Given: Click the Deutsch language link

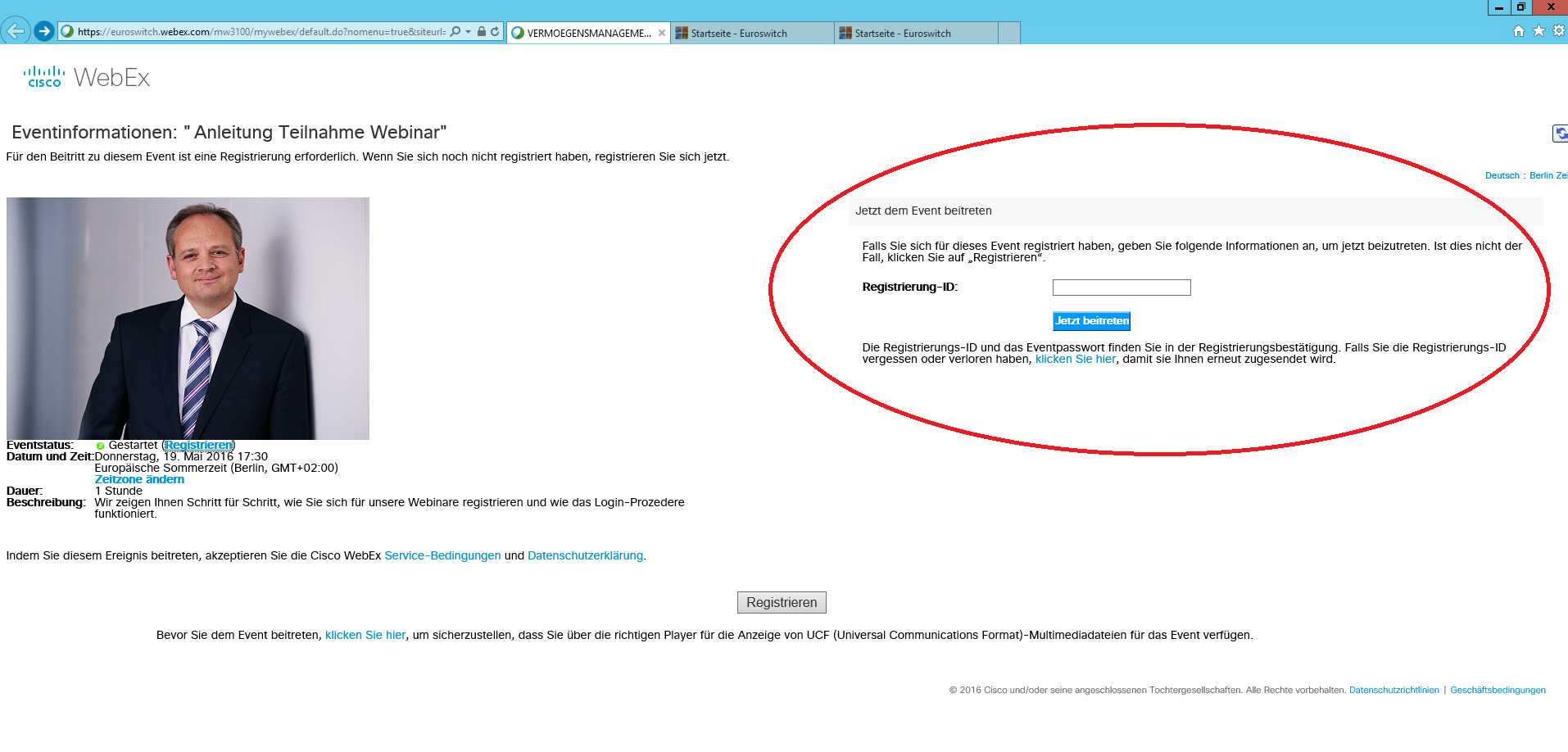Looking at the screenshot, I should [x=1502, y=175].
